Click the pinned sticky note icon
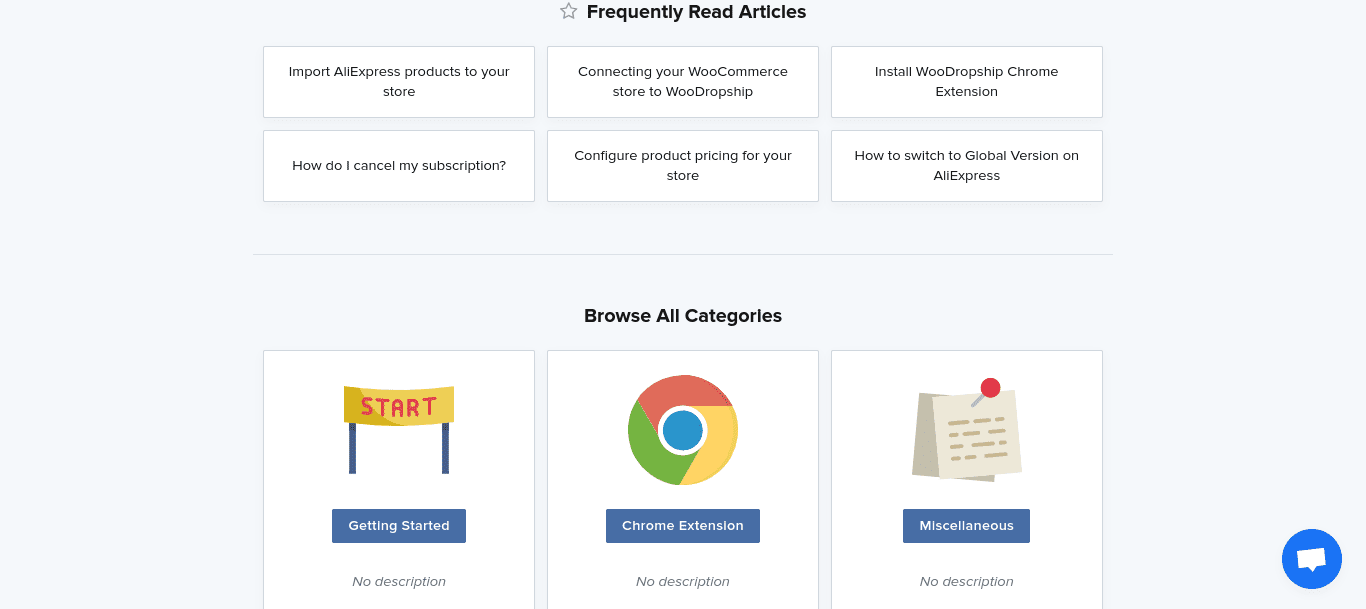This screenshot has height=609, width=1366. pos(967,430)
